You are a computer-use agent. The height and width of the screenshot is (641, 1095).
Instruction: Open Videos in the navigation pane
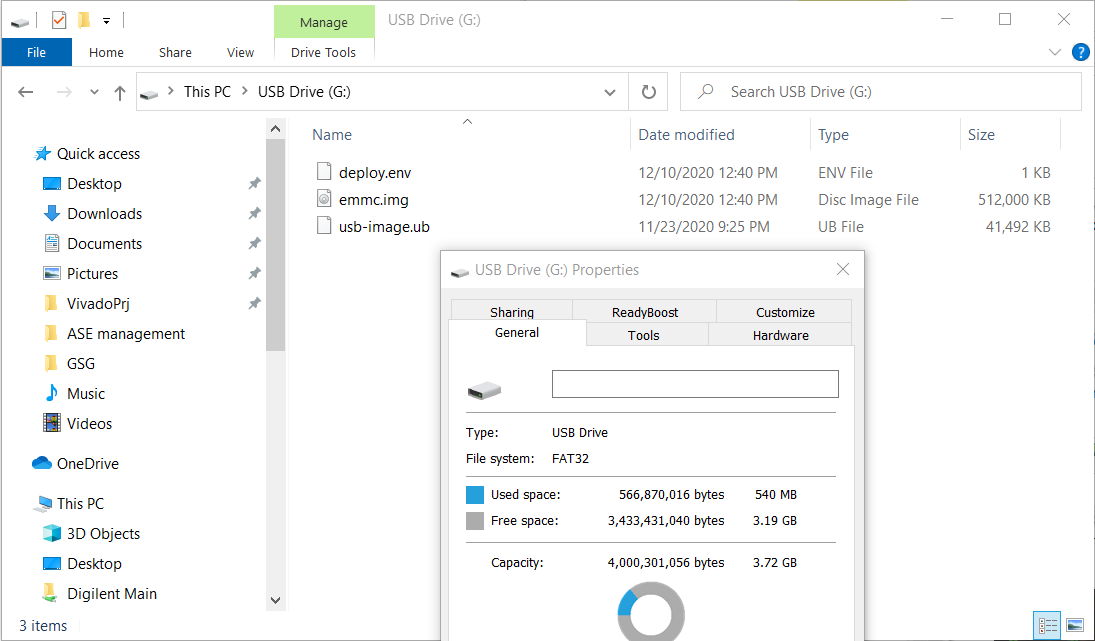click(x=89, y=424)
